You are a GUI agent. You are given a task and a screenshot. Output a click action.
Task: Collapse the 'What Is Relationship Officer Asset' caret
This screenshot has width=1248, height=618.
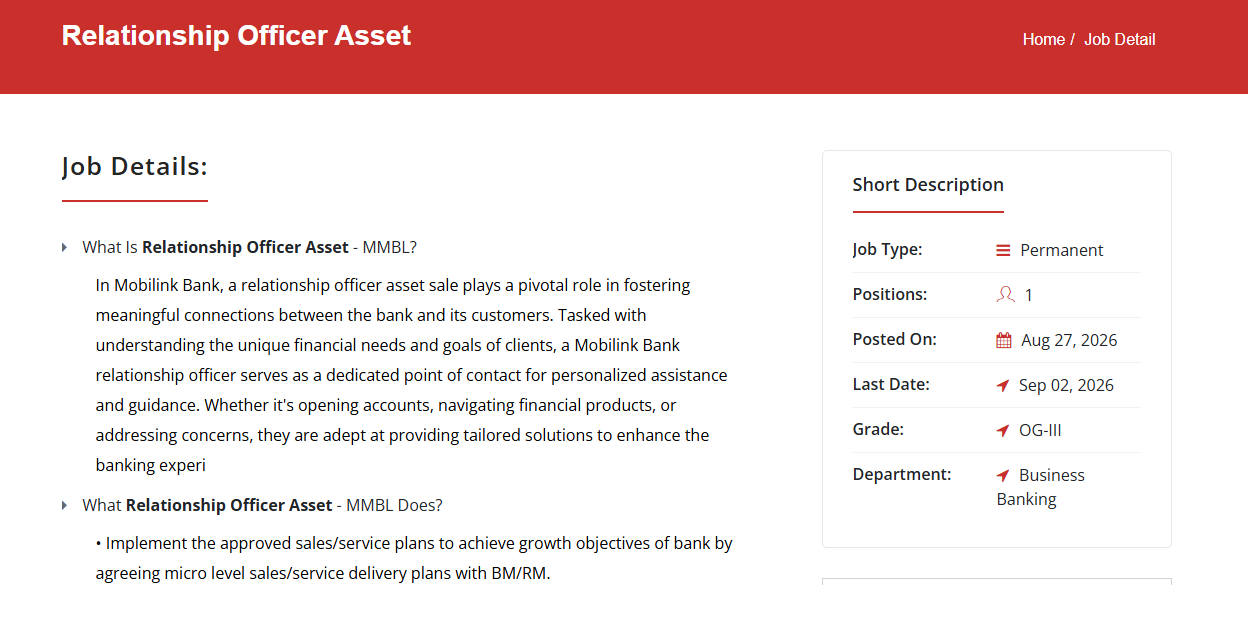click(x=65, y=247)
